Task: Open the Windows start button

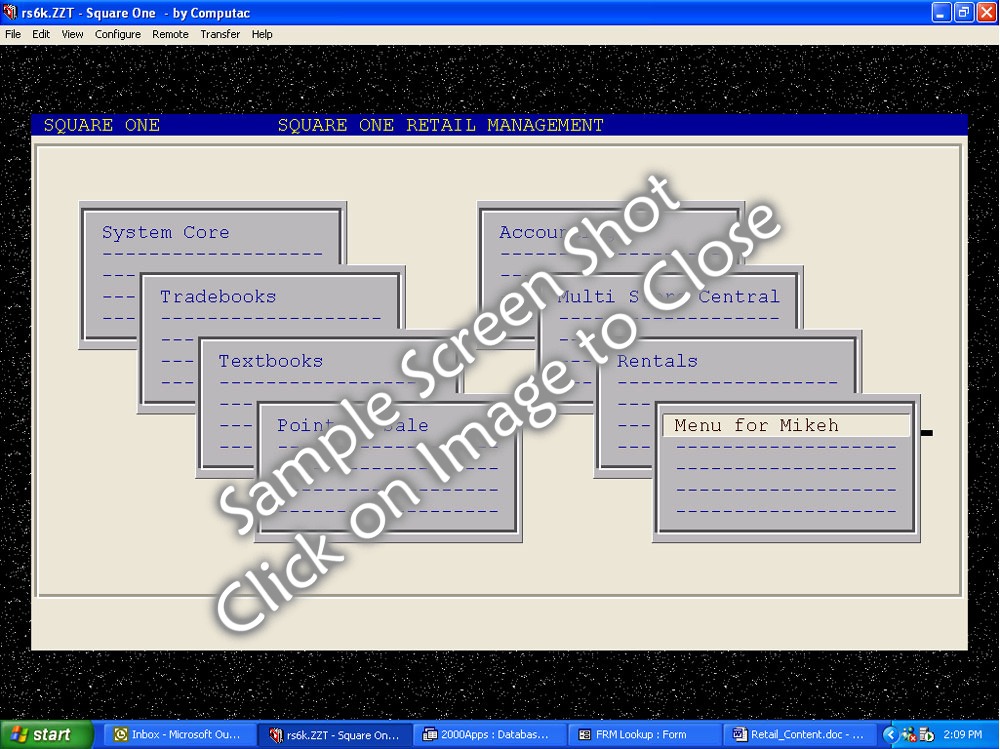Action: click(x=47, y=735)
